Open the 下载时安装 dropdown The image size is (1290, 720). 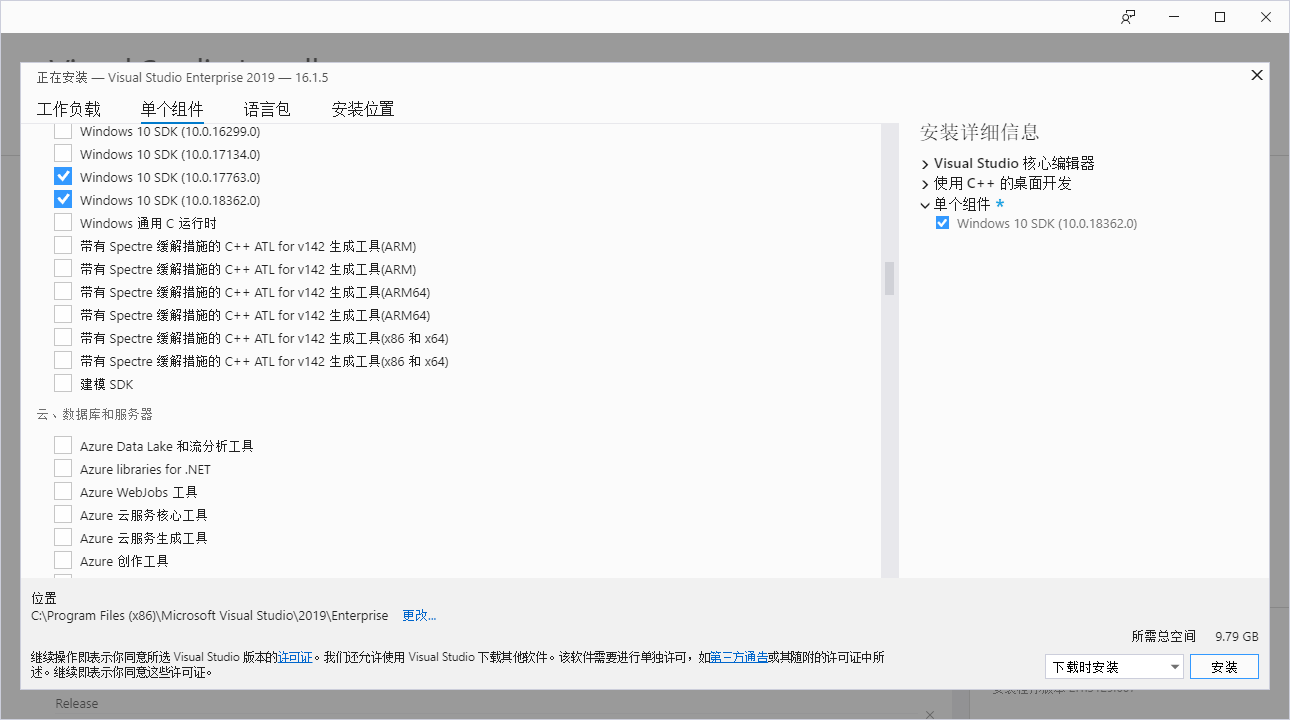tap(1114, 667)
